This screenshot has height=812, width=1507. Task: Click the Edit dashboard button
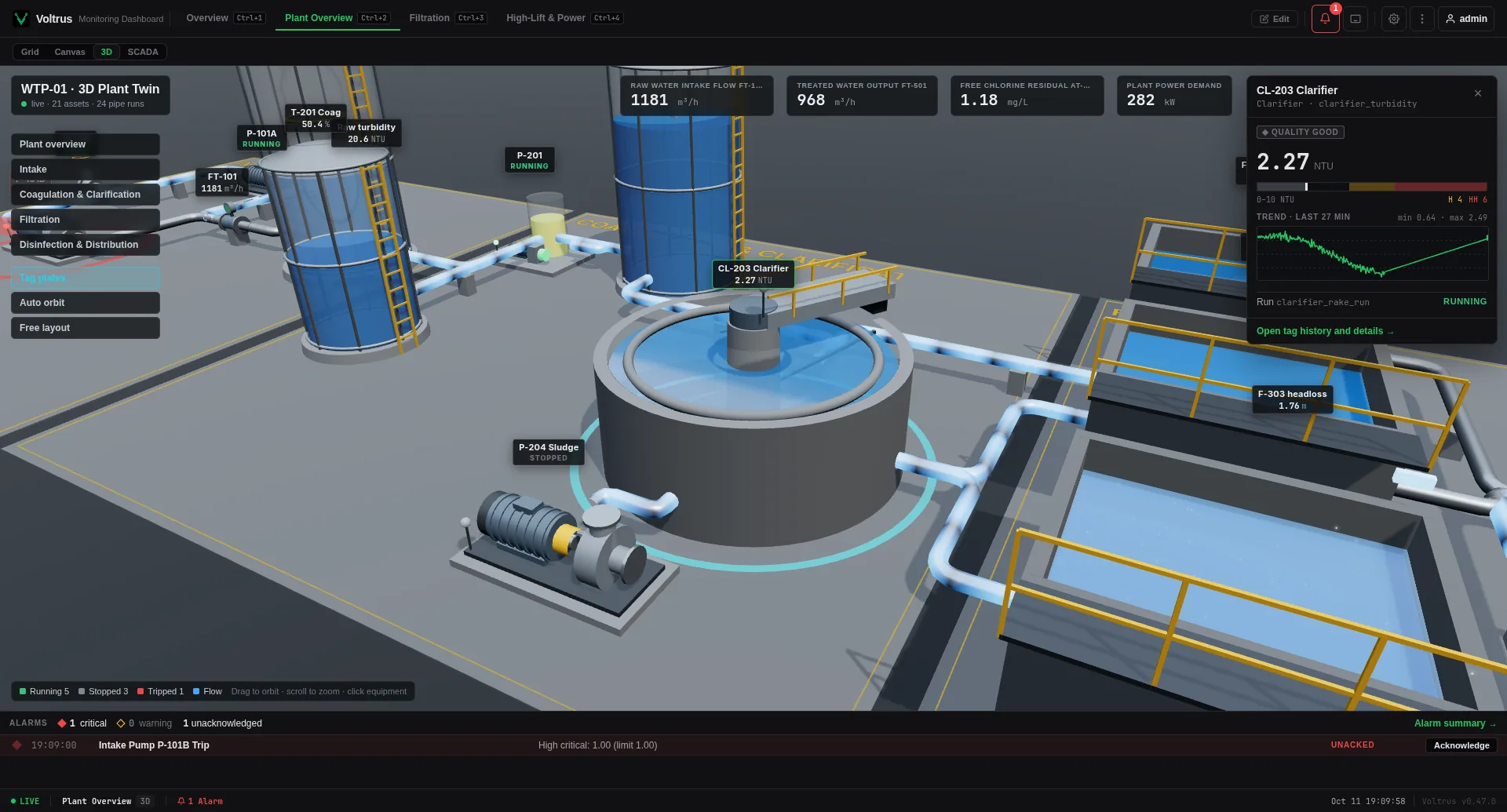(x=1275, y=19)
